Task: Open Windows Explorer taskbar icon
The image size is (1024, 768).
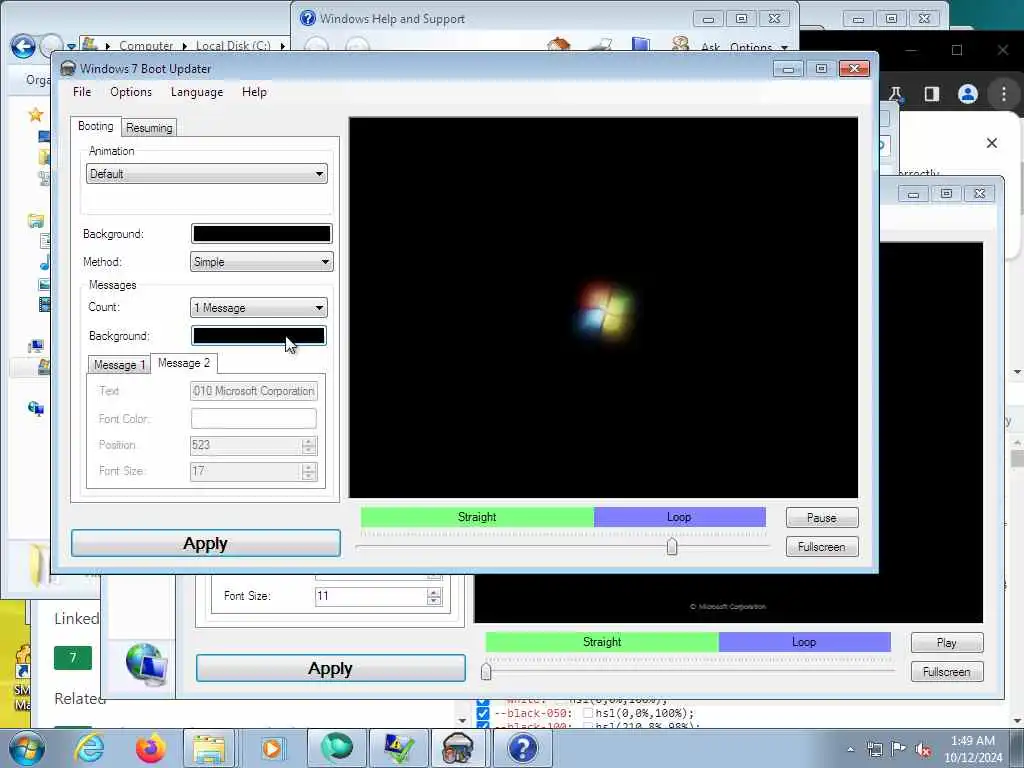Action: [209, 748]
